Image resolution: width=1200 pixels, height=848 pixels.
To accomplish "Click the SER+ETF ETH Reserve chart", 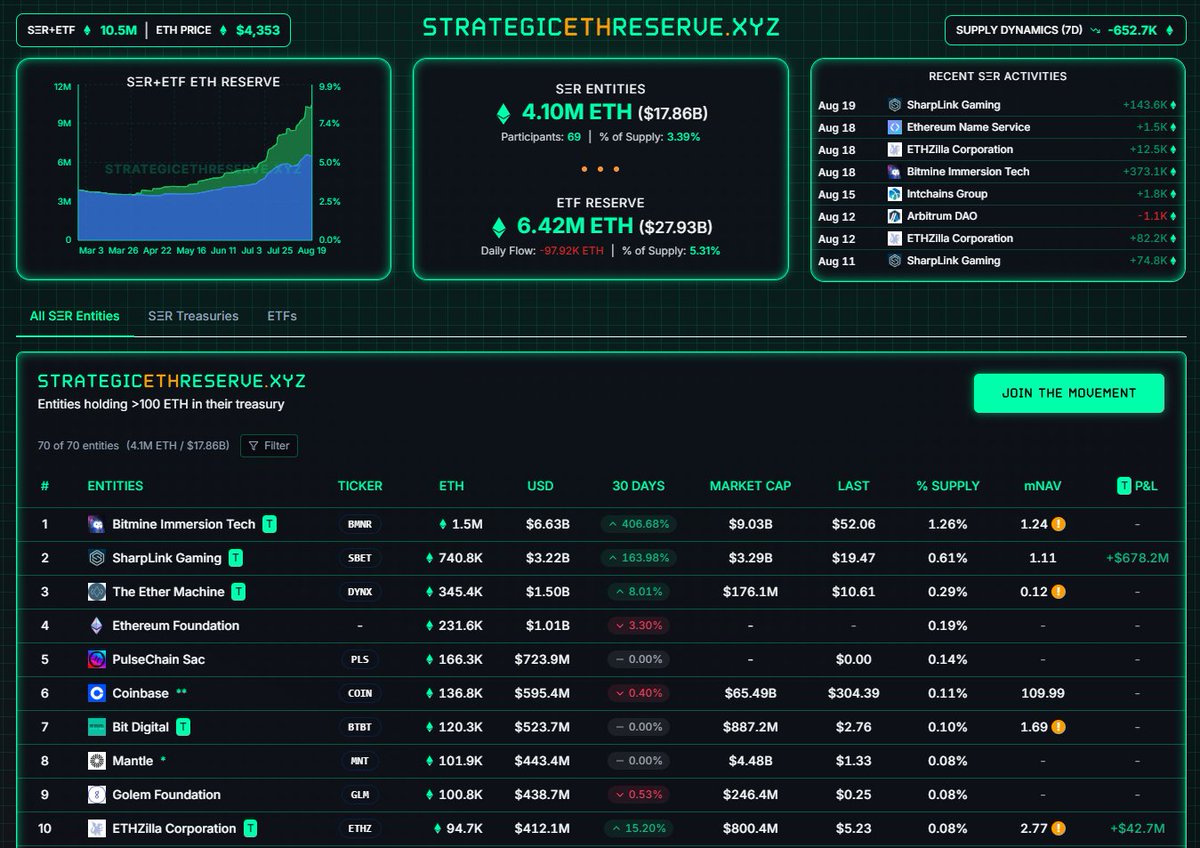I will [196, 165].
